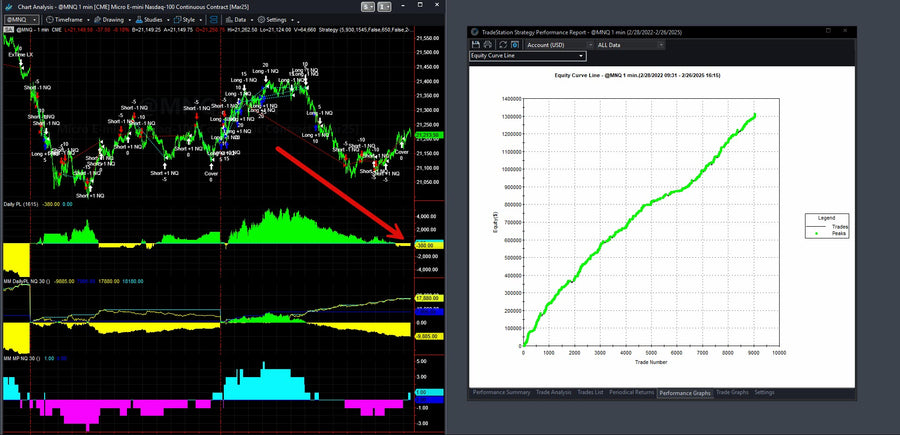Click the Equity Curve Line chart title
The image size is (900, 435).
(x=637, y=75)
